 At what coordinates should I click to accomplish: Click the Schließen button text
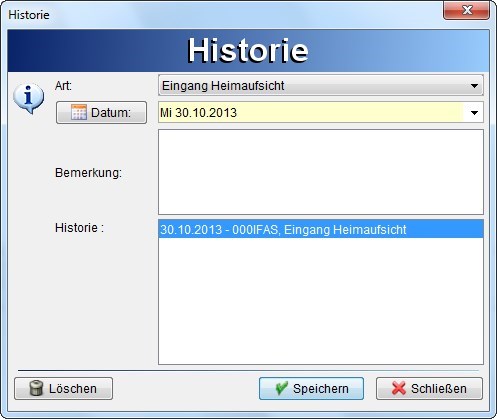coord(439,389)
